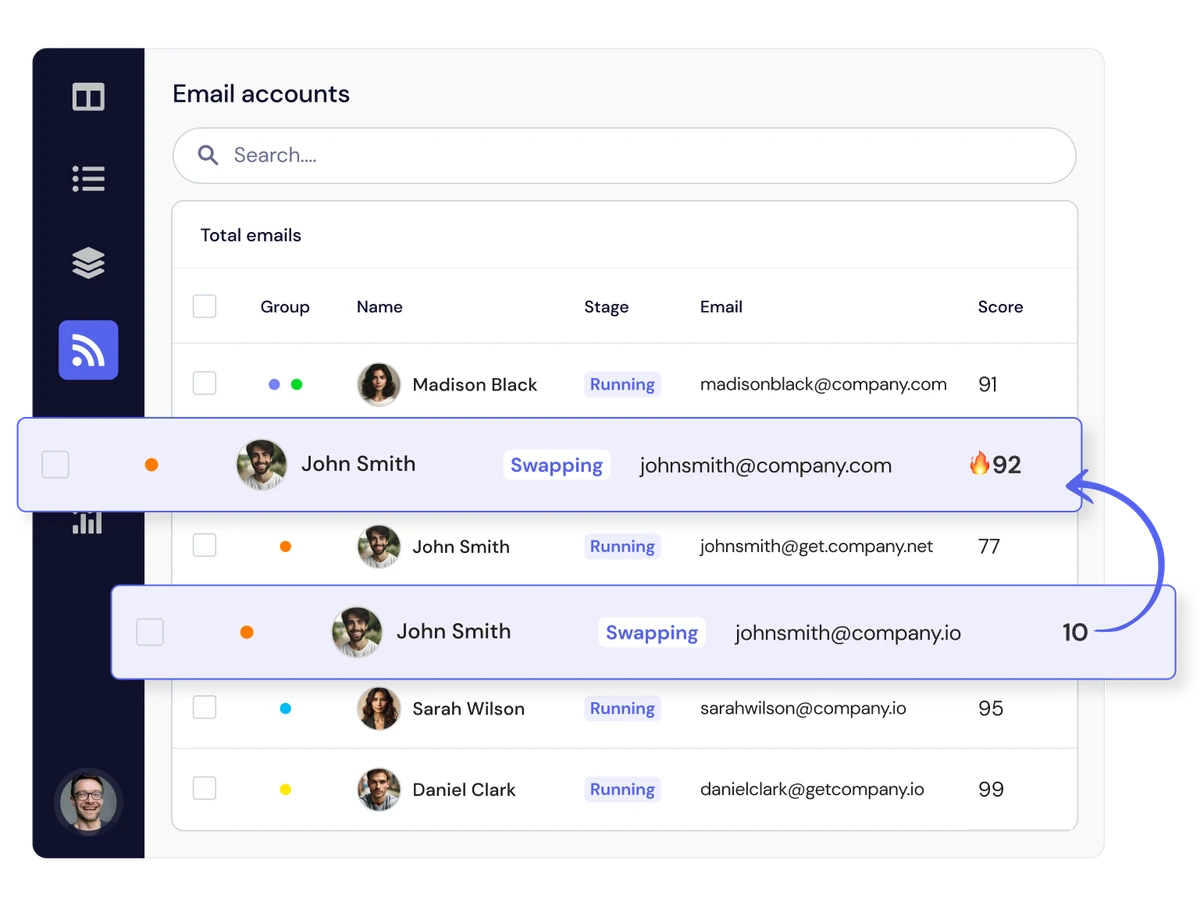Open the stacked layers icon in sidebar
This screenshot has width=1200, height=906.
point(88,263)
